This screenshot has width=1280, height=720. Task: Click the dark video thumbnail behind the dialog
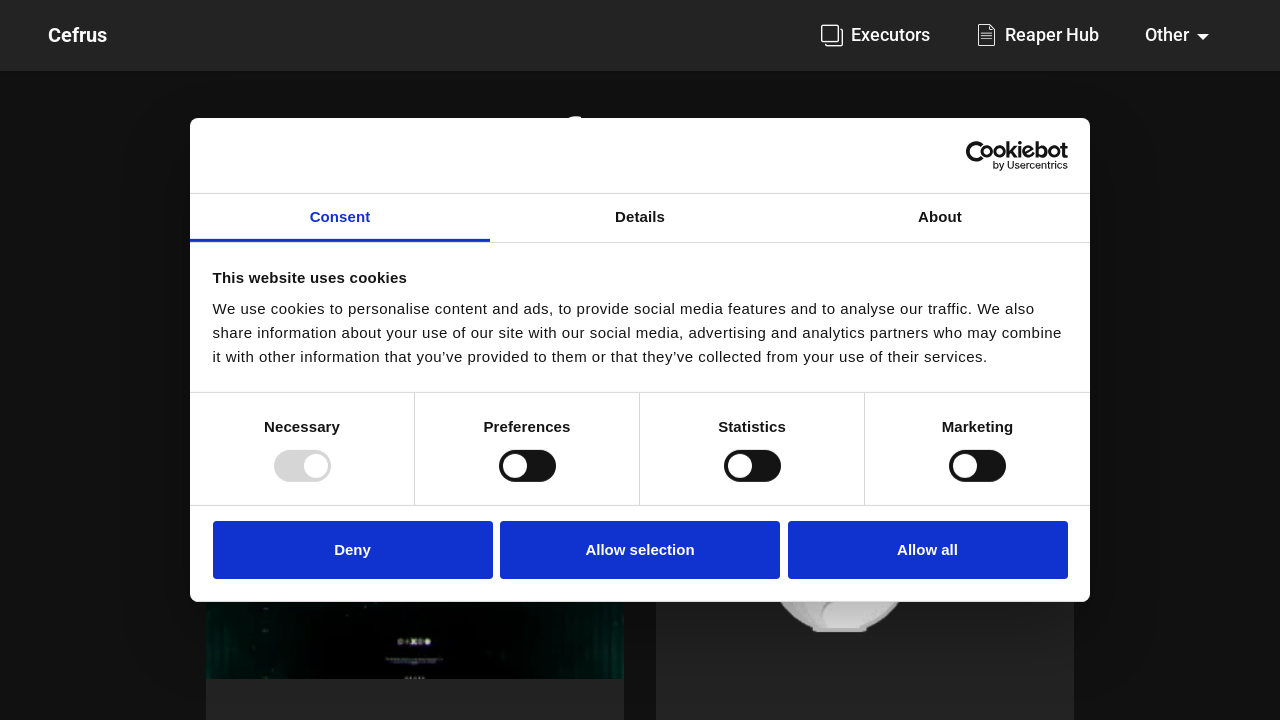click(x=415, y=640)
